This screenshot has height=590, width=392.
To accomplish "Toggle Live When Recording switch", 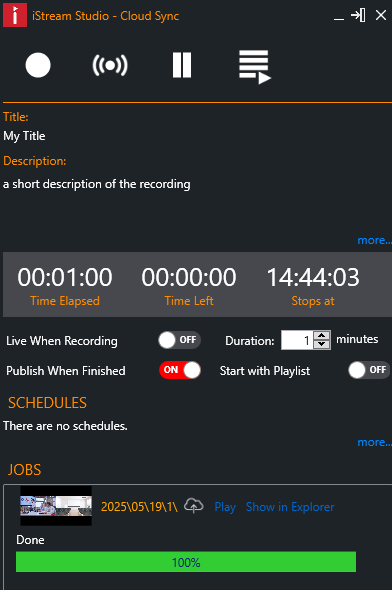I will point(179,340).
